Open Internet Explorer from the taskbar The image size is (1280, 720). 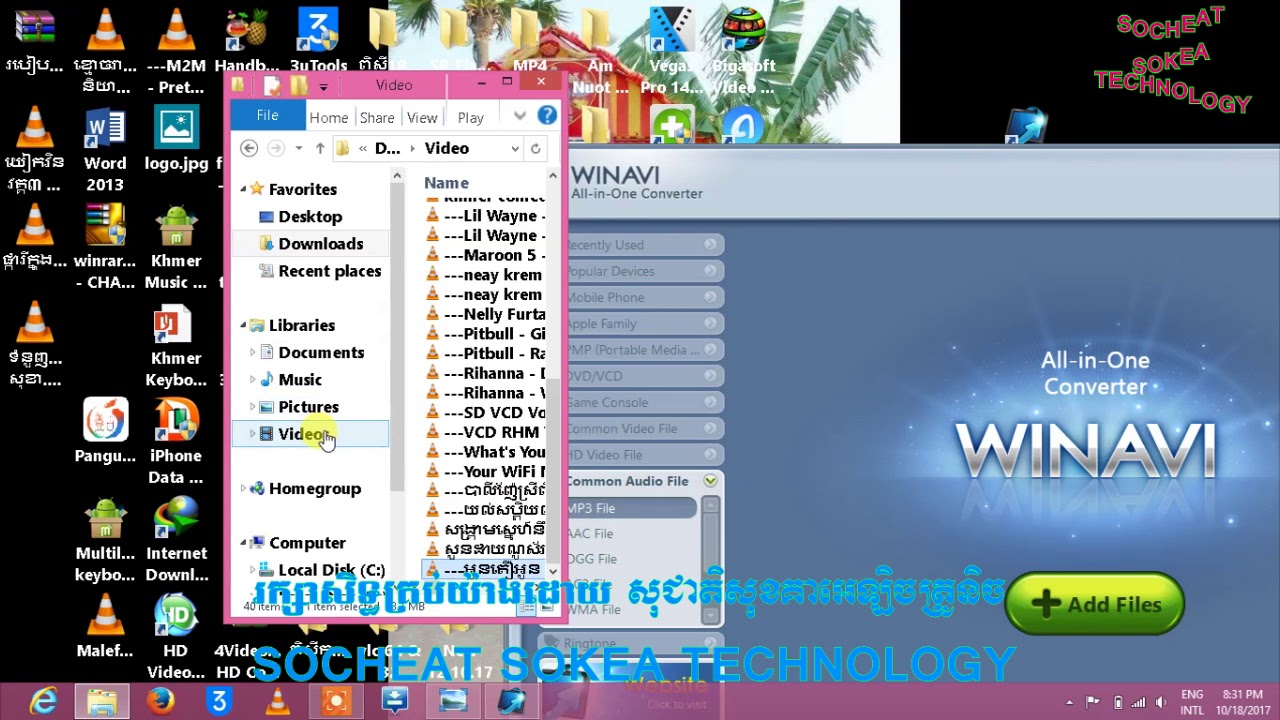click(x=43, y=702)
